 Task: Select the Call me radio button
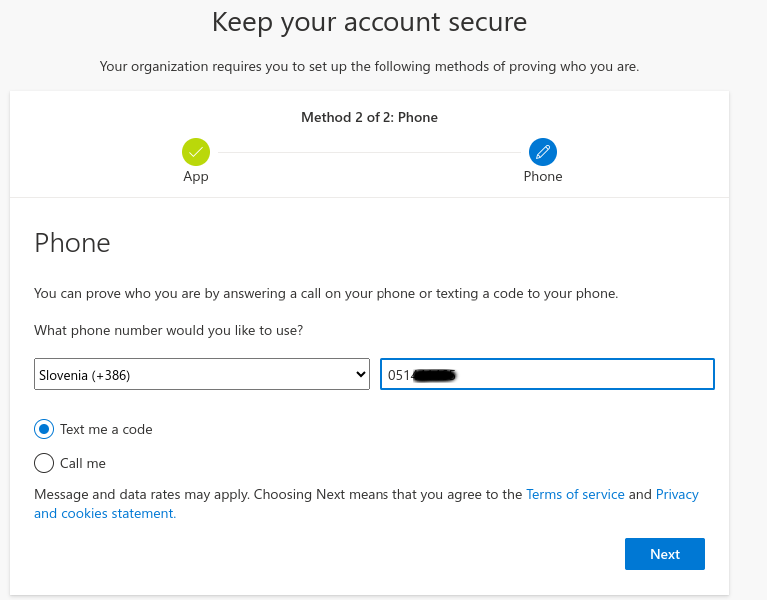pos(44,463)
